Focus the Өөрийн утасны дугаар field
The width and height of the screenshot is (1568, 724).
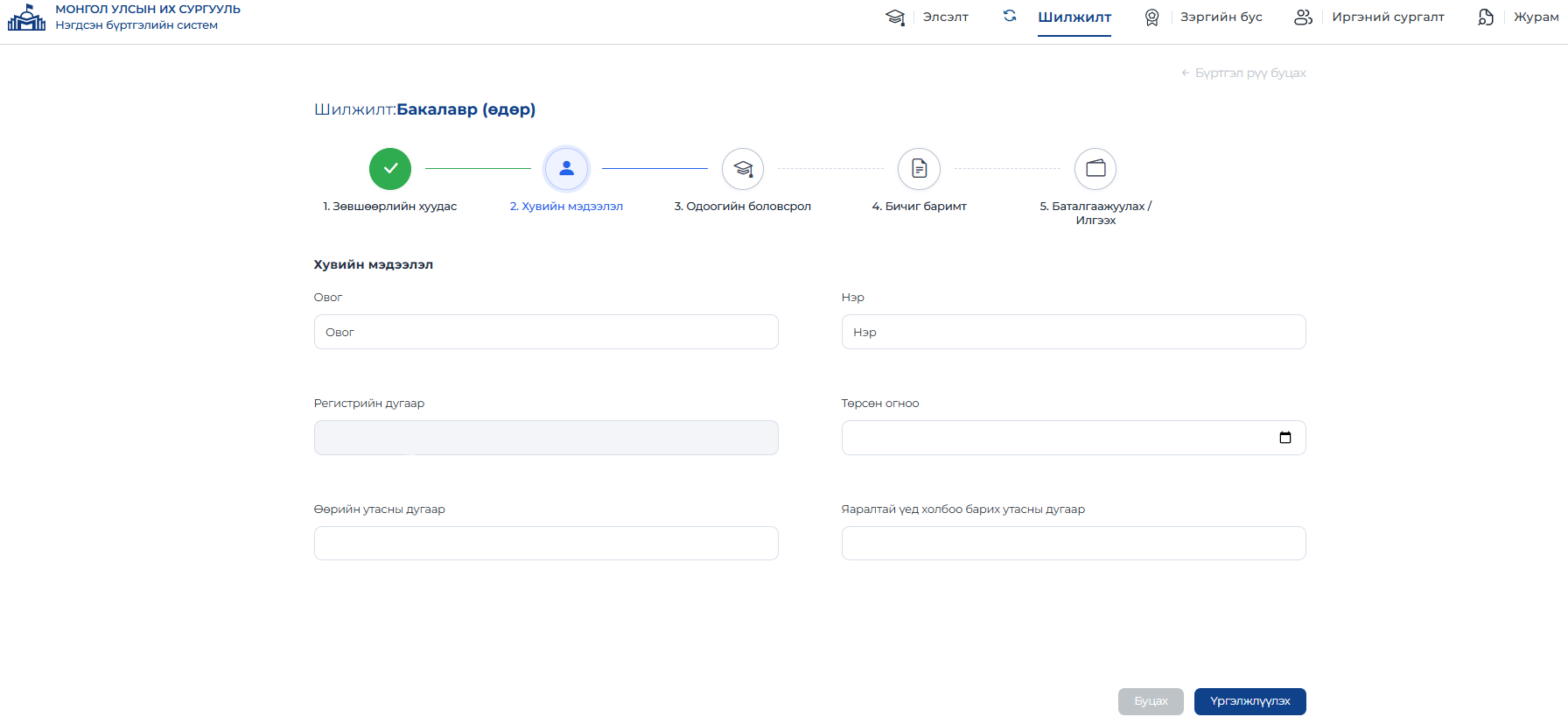[546, 544]
